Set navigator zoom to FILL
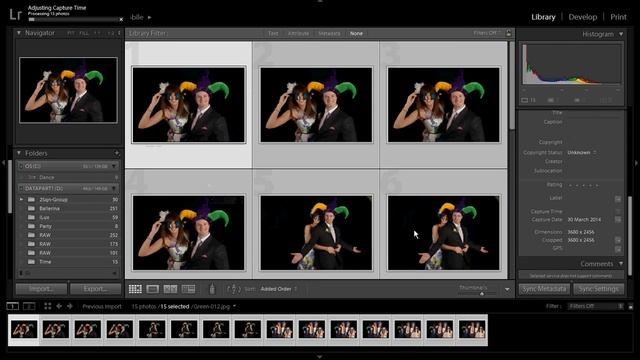This screenshot has width=640, height=360. (84, 33)
